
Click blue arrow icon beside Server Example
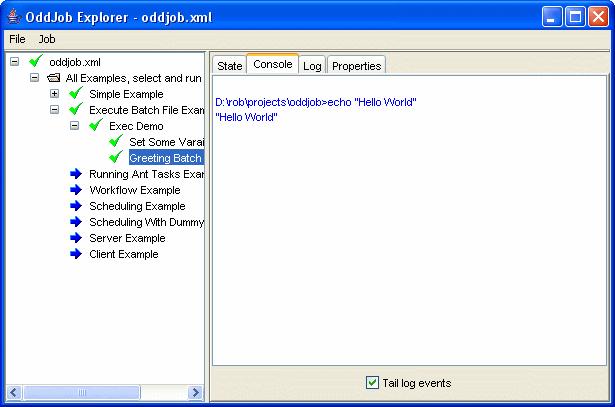point(76,238)
